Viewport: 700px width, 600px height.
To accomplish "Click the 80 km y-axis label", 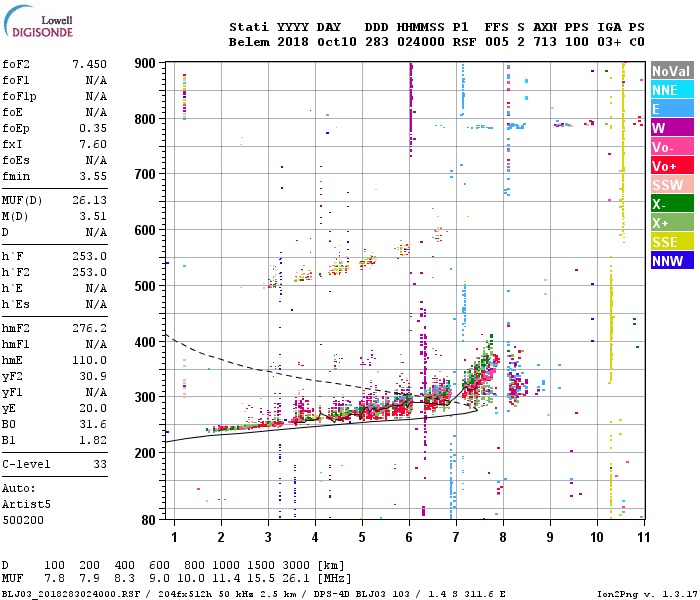I will tap(149, 520).
